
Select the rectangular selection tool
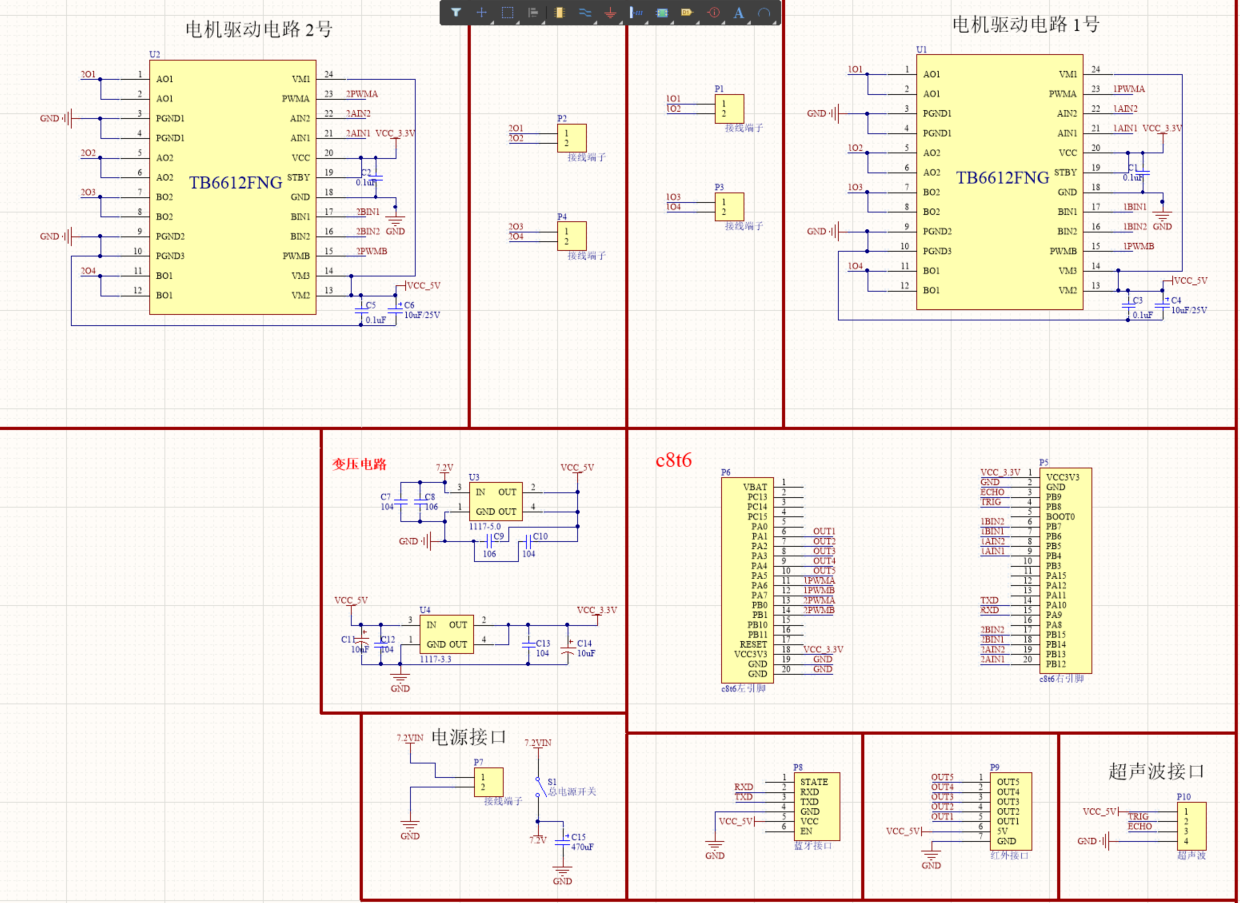tap(509, 12)
